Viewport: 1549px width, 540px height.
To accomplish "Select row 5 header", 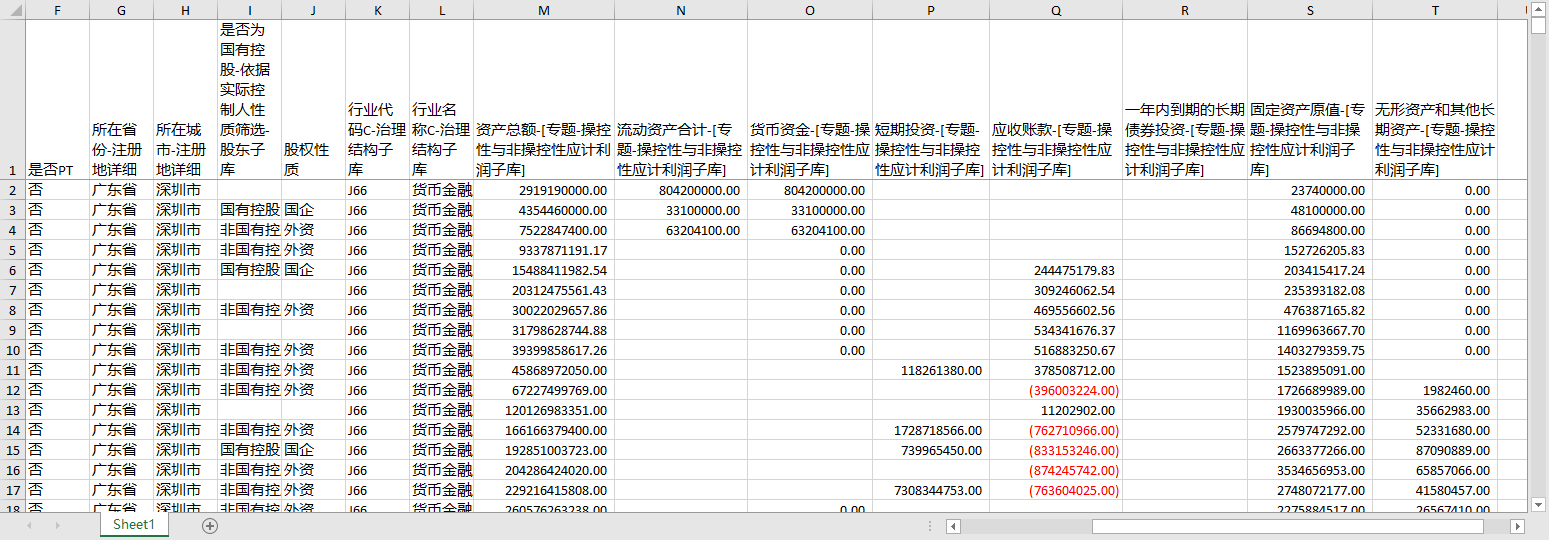I will (x=12, y=250).
